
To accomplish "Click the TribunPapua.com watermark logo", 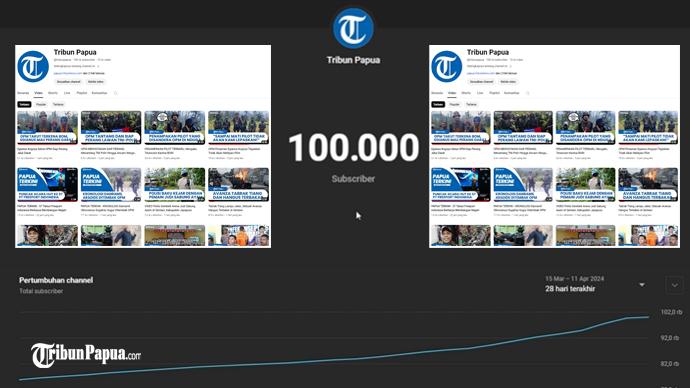I will [x=86, y=355].
